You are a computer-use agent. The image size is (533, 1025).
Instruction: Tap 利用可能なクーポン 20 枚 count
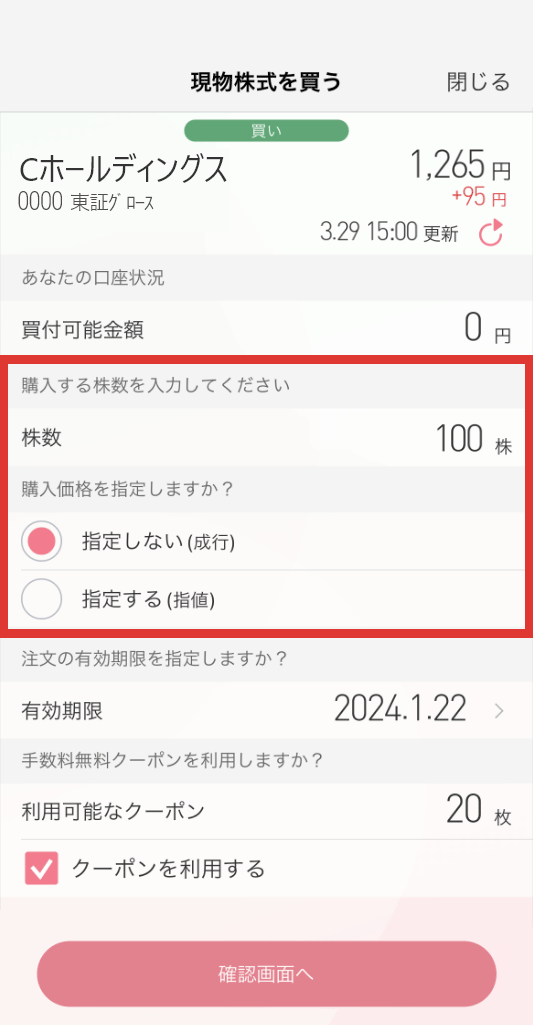[x=479, y=811]
